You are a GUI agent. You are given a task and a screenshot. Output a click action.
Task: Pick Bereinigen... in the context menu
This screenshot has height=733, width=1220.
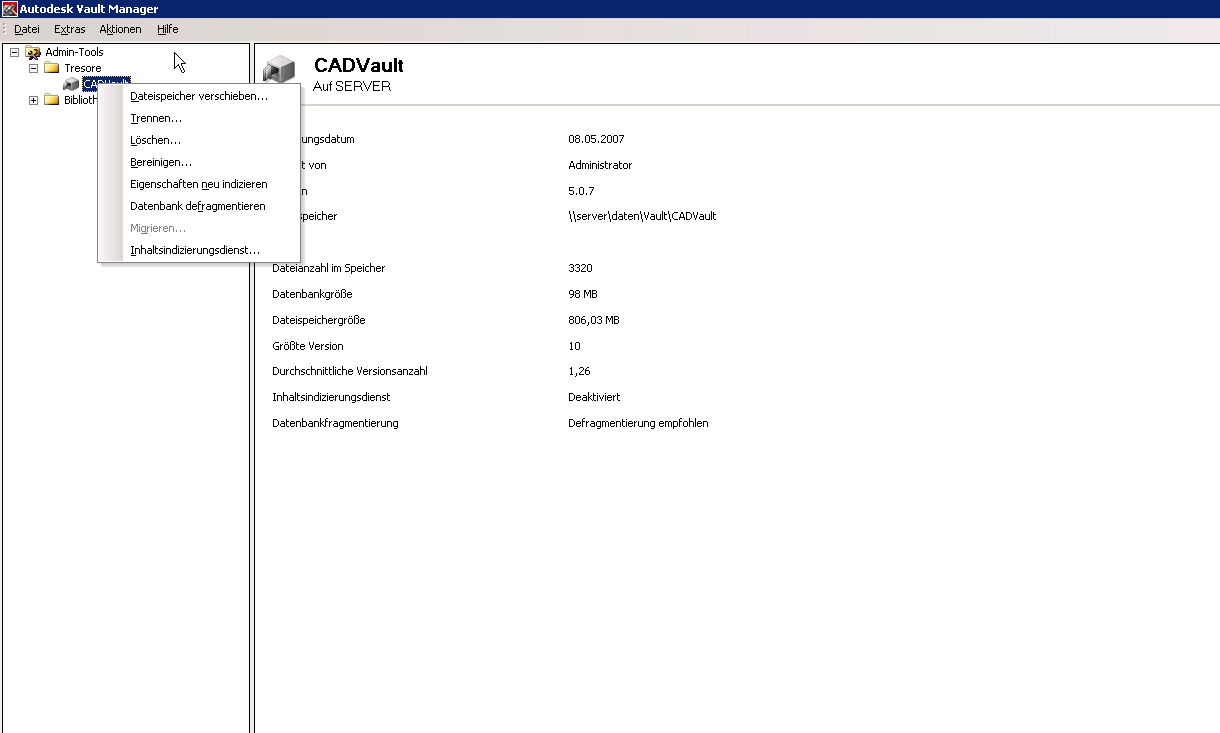199,162
